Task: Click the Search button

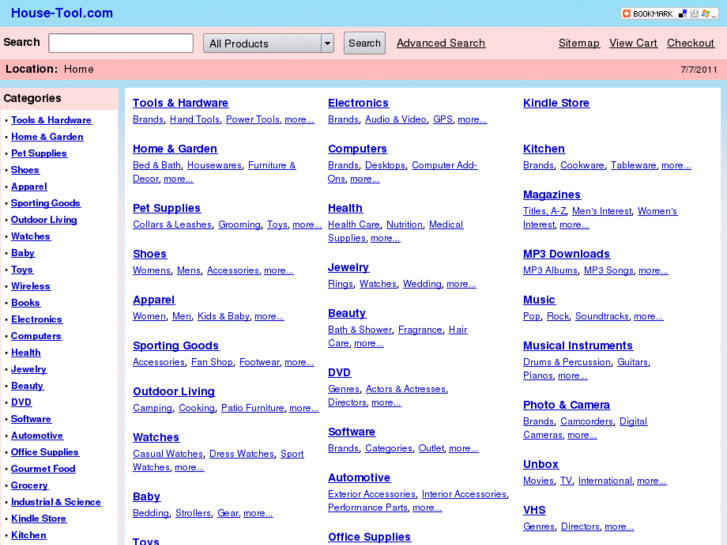Action: (x=364, y=43)
